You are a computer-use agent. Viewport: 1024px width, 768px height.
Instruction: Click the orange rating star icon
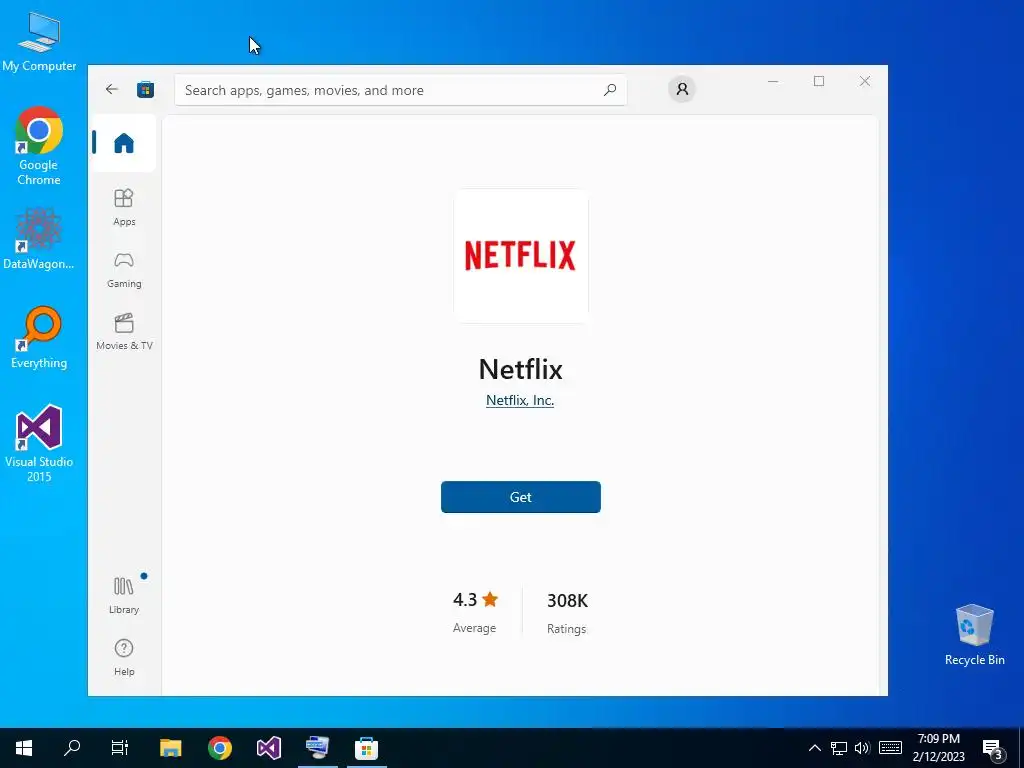490,599
